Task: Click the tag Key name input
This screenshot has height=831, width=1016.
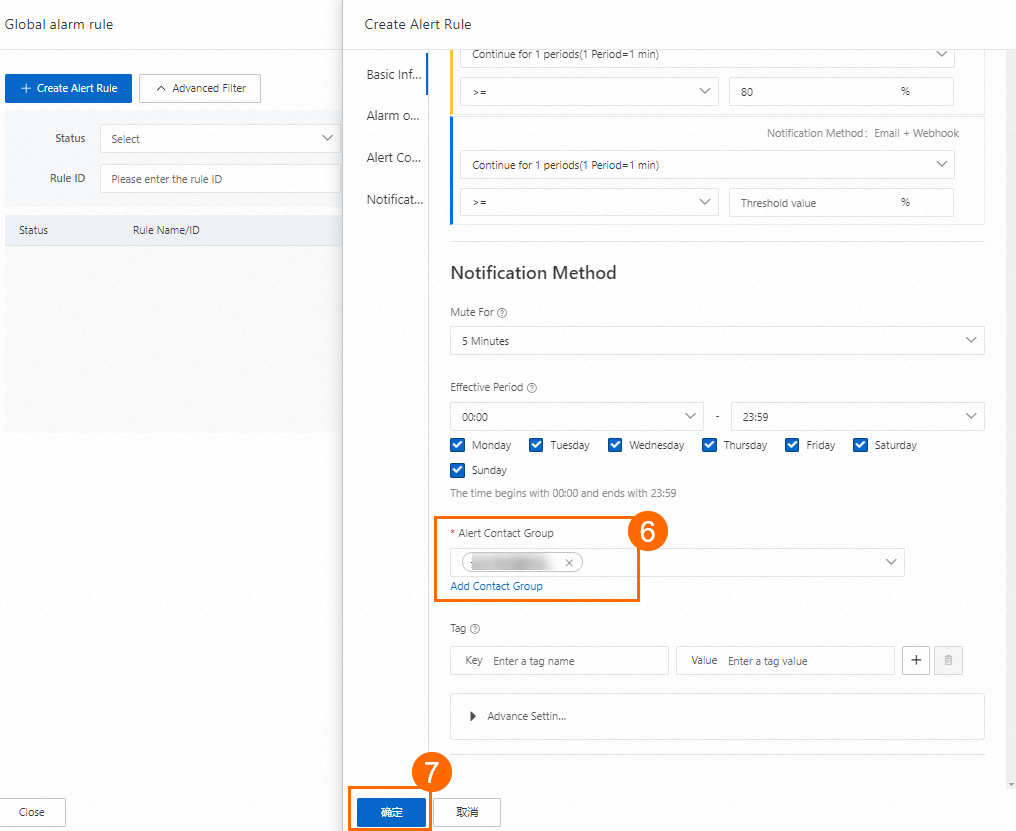Action: coord(559,661)
